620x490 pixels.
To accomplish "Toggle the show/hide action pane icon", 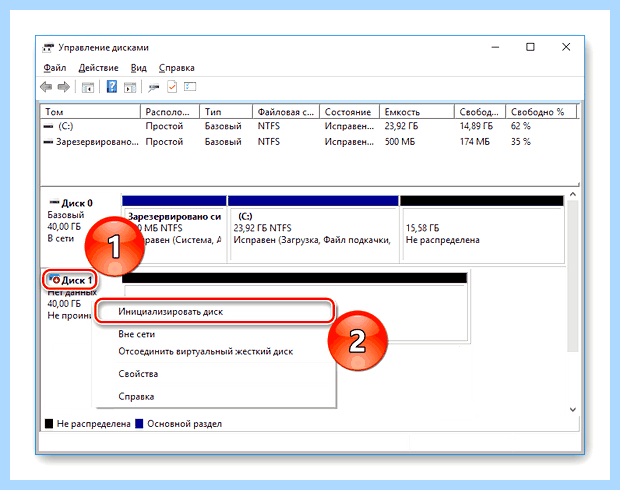I will coord(130,87).
